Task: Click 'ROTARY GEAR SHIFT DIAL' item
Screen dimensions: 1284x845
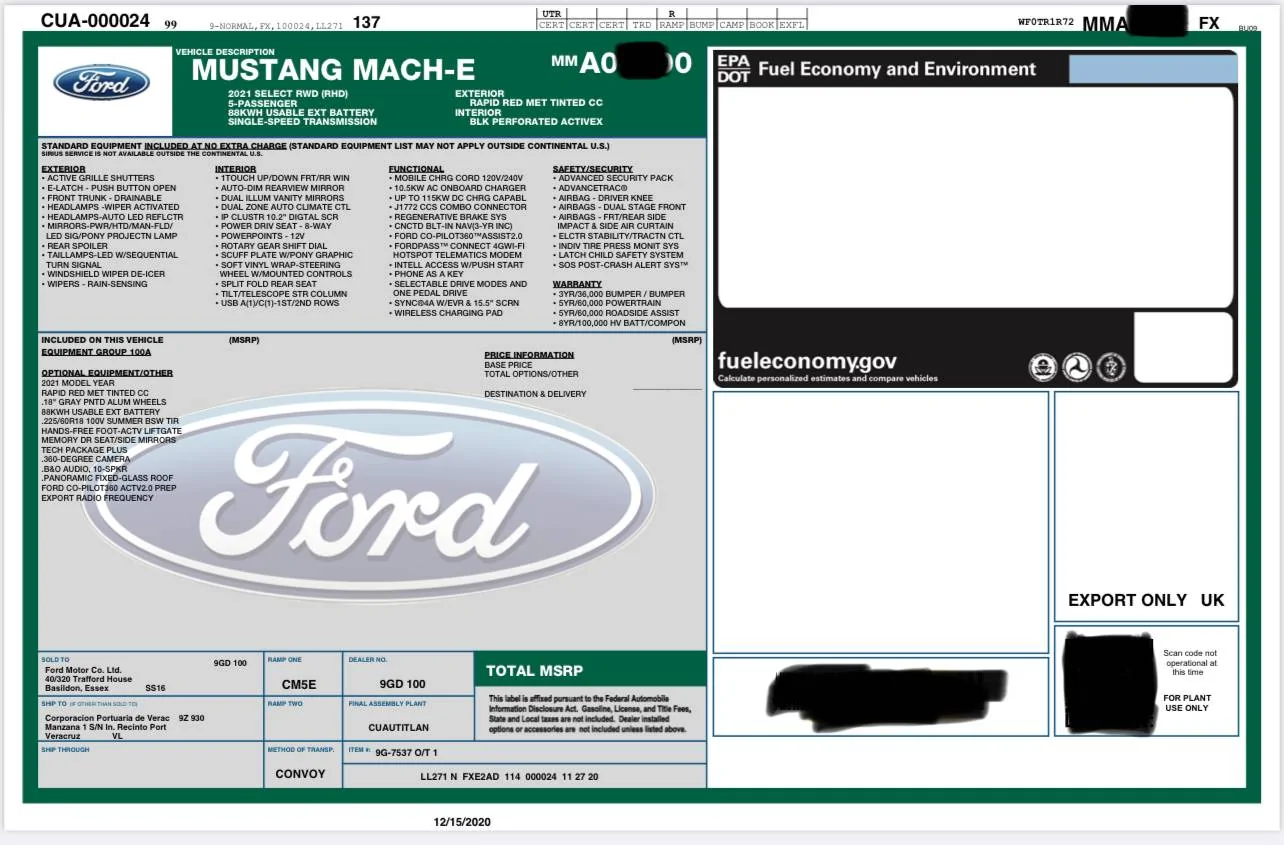Action: (x=273, y=246)
